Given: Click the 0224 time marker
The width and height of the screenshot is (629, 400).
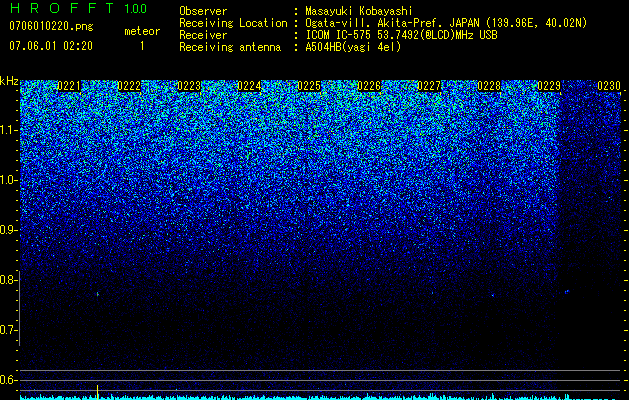Looking at the screenshot, I should [x=249, y=86].
